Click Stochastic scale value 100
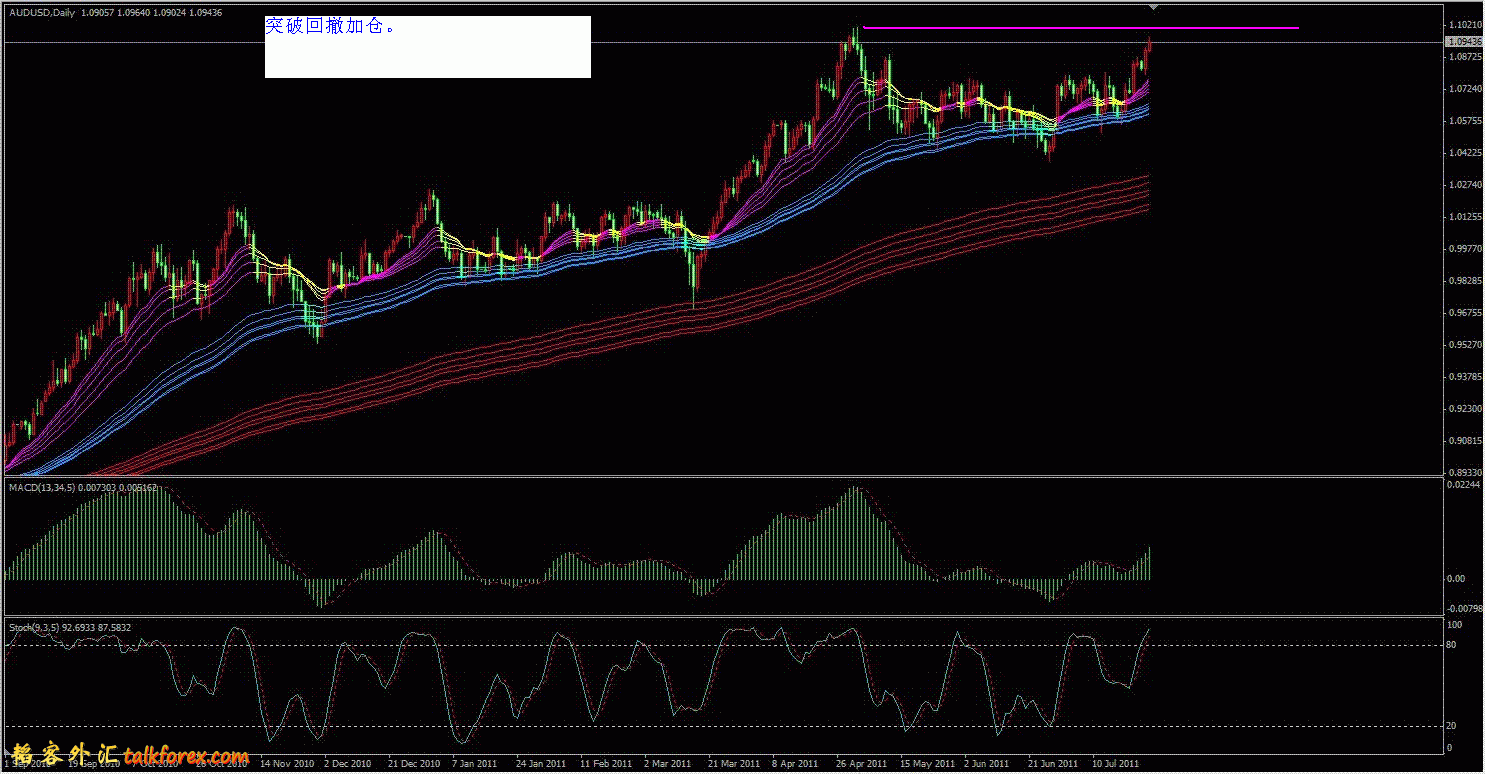Viewport: 1485px width, 774px height. pyautogui.click(x=1456, y=625)
